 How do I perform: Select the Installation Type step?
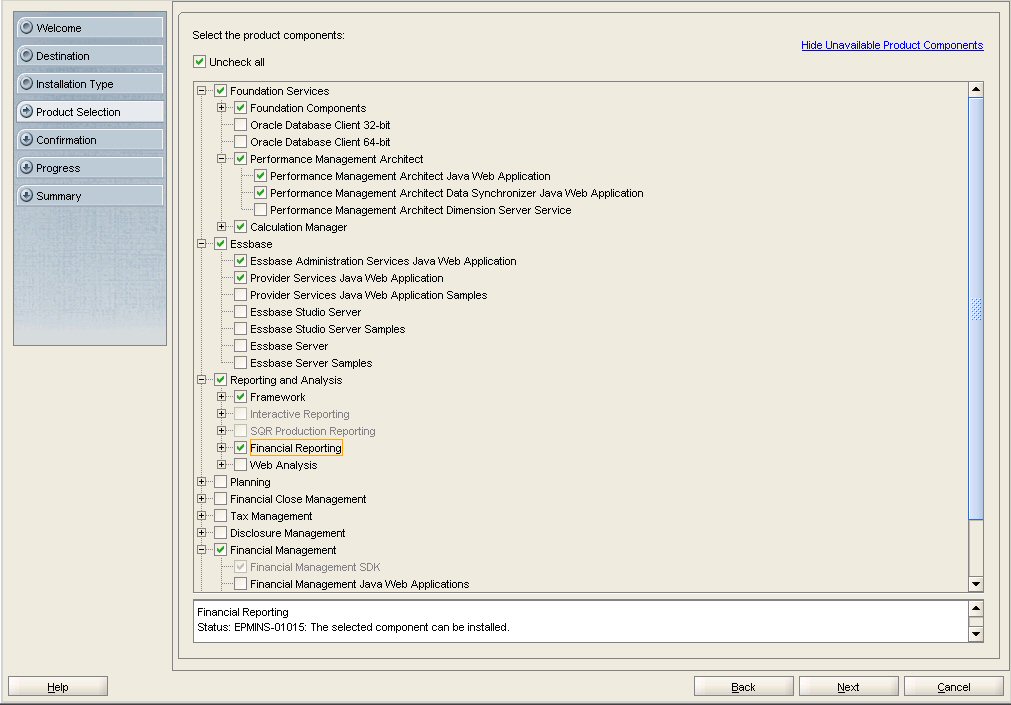(x=90, y=84)
